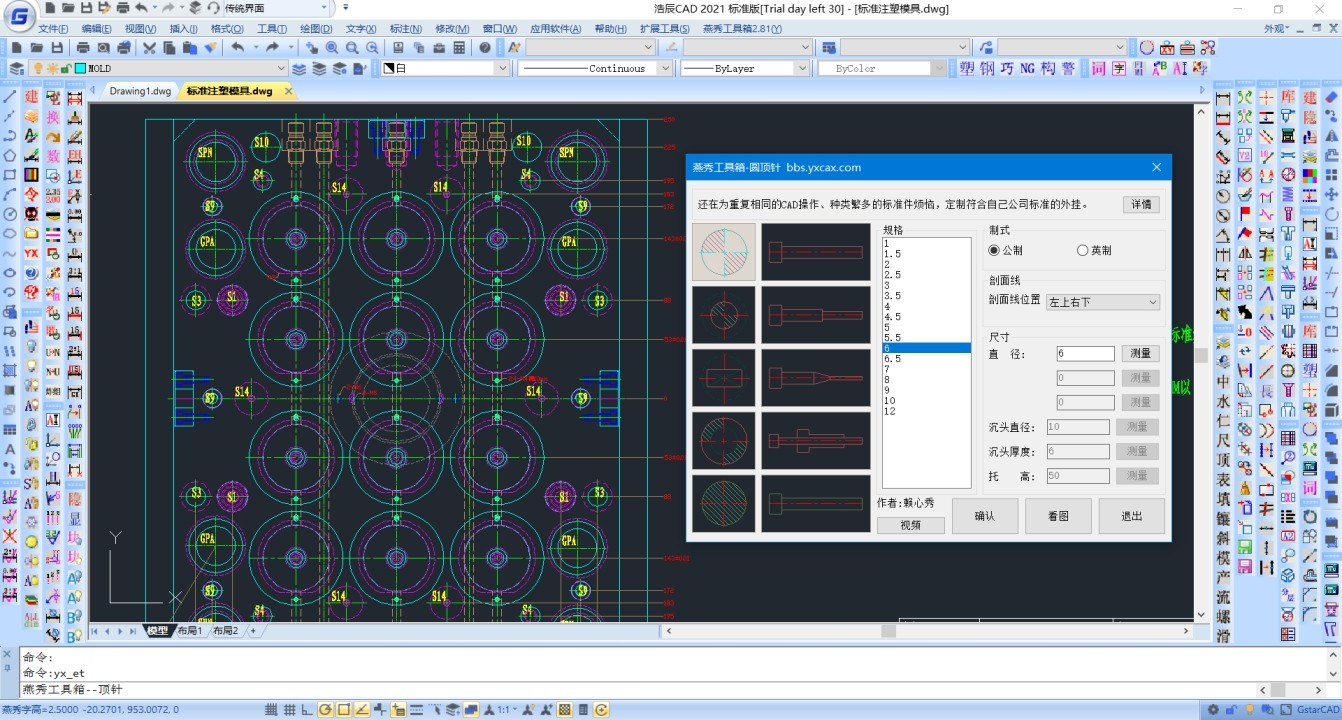Toggle the layer lightbulb on/off icon
Viewport: 1342px width, 720px height.
37,69
